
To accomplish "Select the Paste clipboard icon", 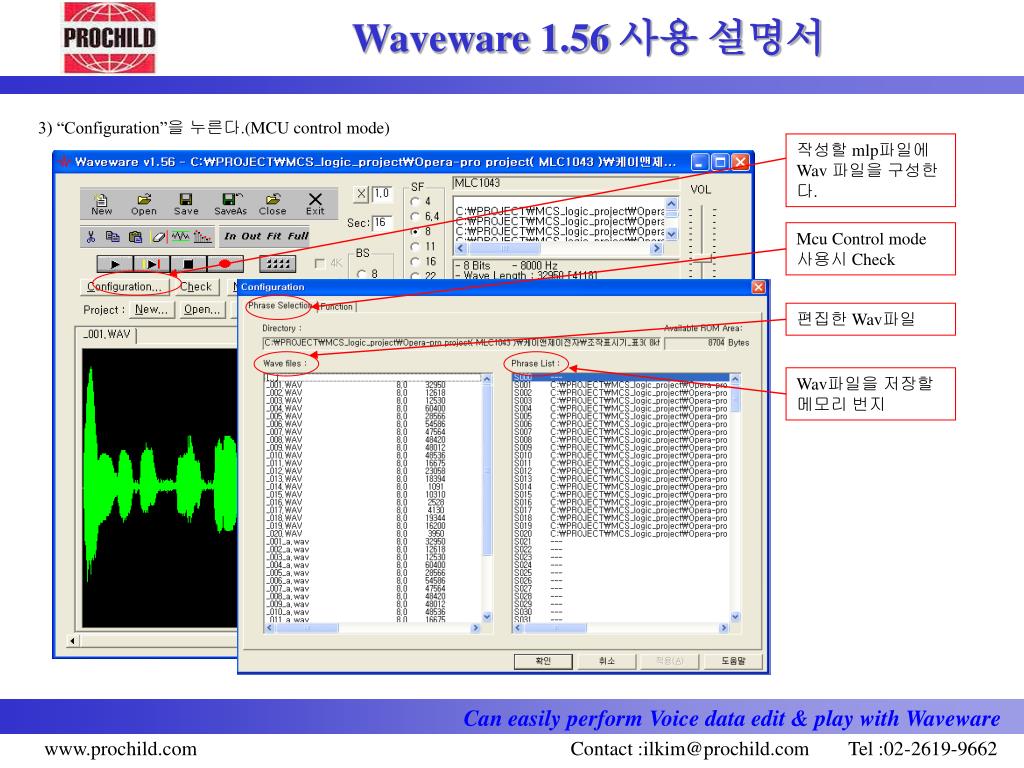I will (x=135, y=236).
